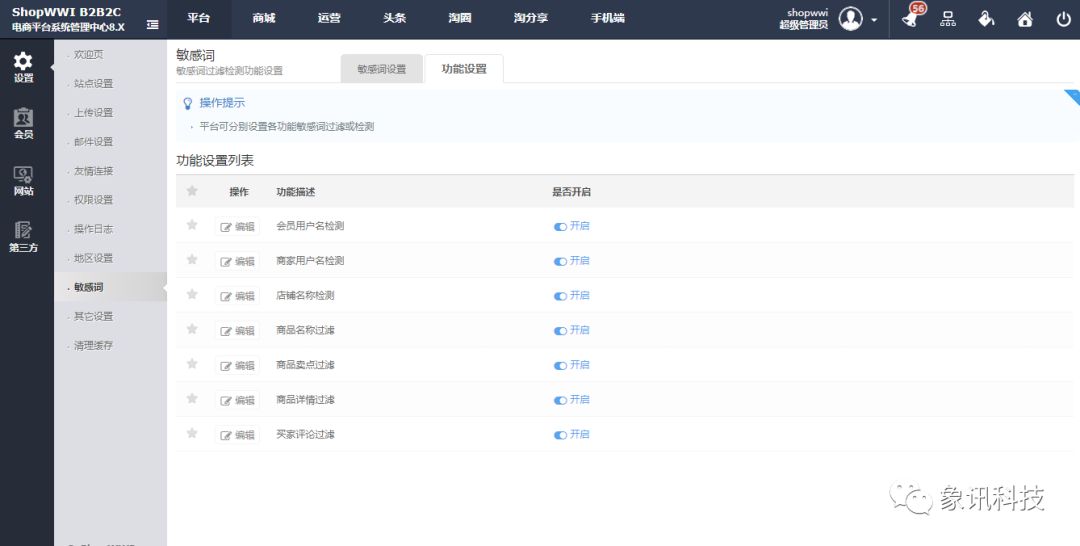Screen dimensions: 1080x546
Task: Click the paint bucket clear-cache icon
Action: click(986, 19)
